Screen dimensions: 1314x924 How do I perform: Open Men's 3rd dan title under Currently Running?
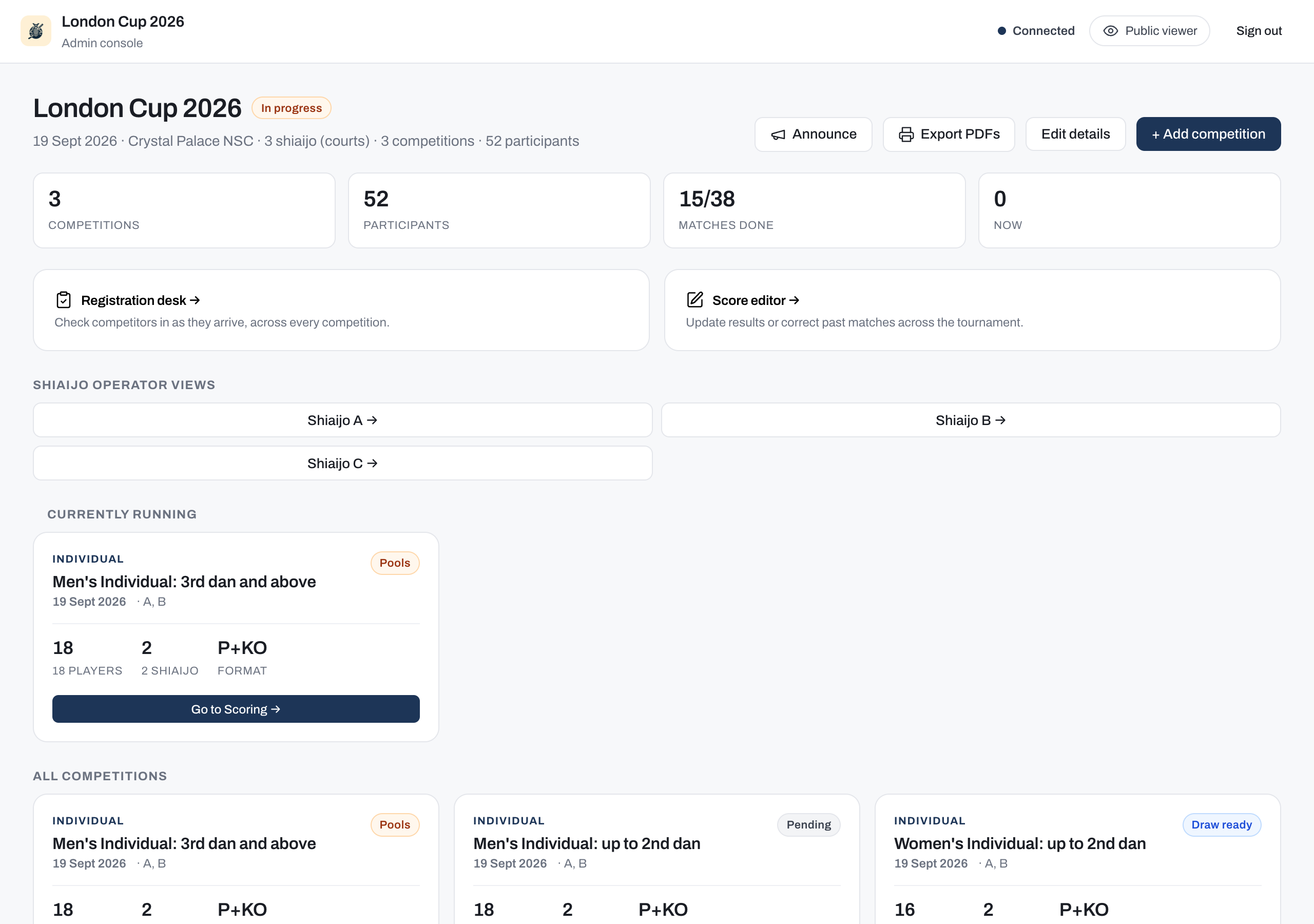[184, 582]
